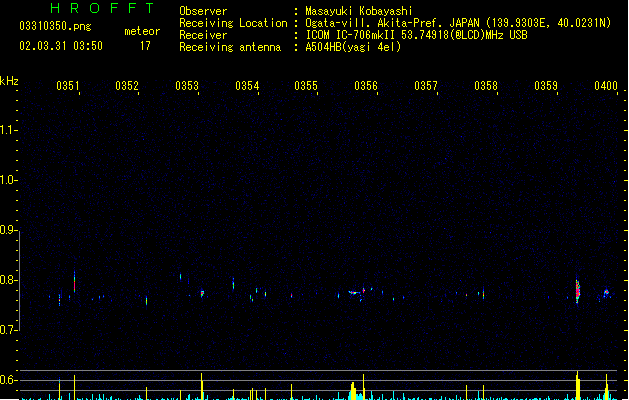
Task: Click the 0357 time marker
Action: pyautogui.click(x=426, y=86)
